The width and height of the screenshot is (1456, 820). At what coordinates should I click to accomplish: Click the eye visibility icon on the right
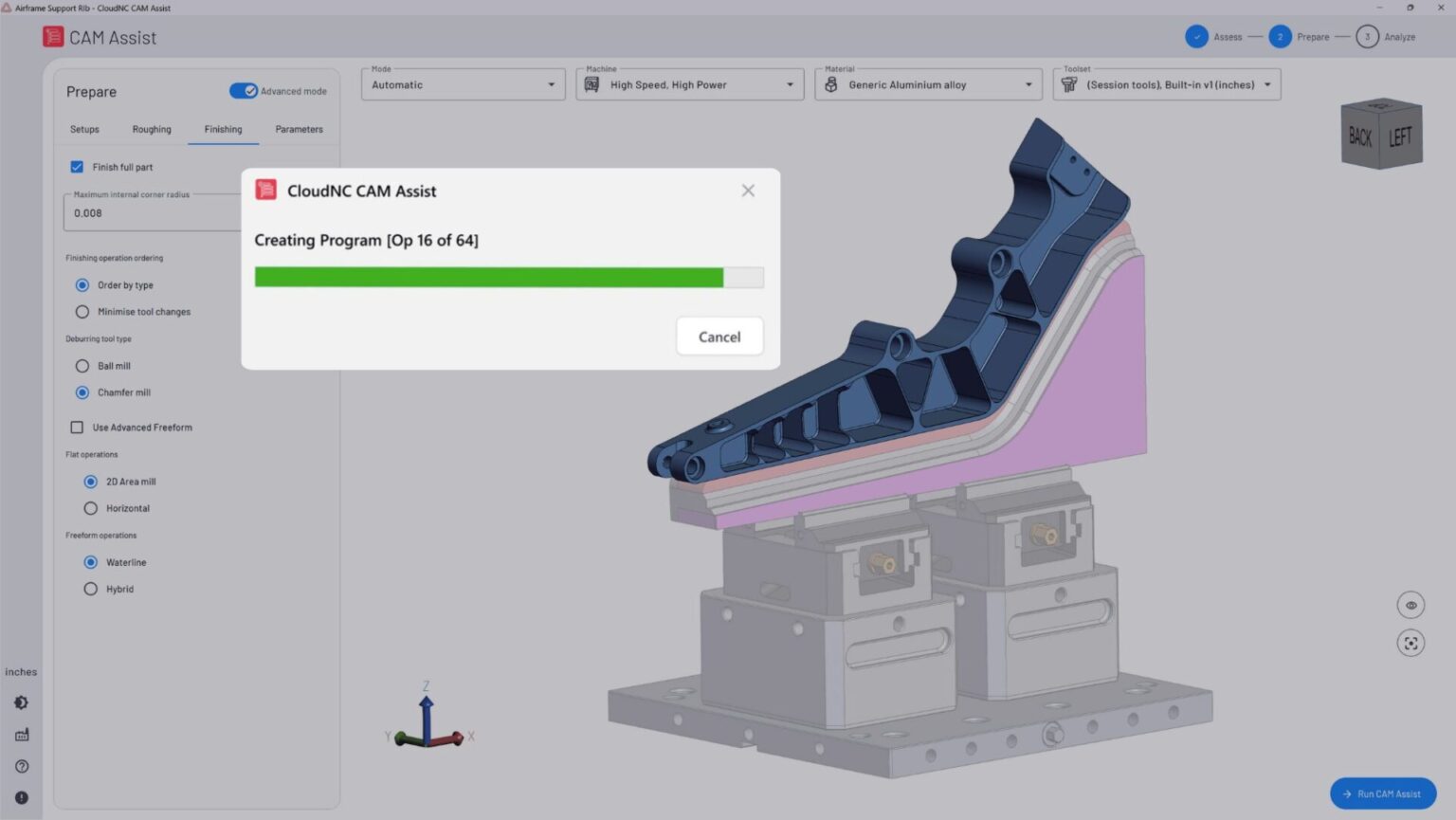[x=1410, y=605]
